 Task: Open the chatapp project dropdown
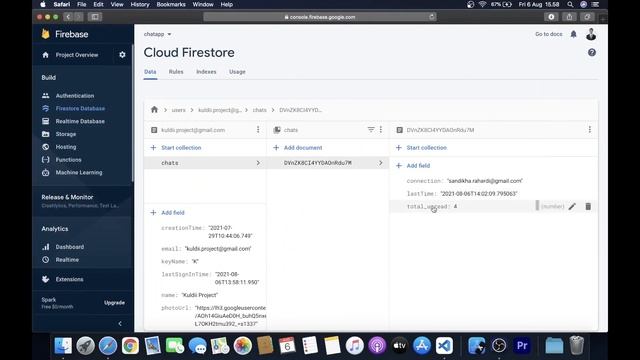[x=158, y=34]
